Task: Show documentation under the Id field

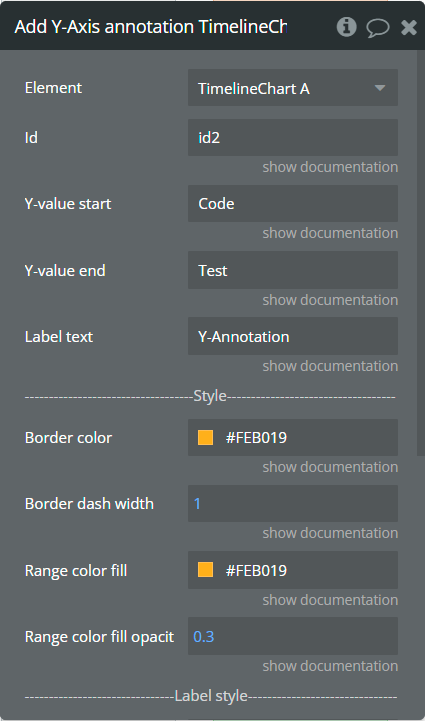Action: tap(330, 167)
